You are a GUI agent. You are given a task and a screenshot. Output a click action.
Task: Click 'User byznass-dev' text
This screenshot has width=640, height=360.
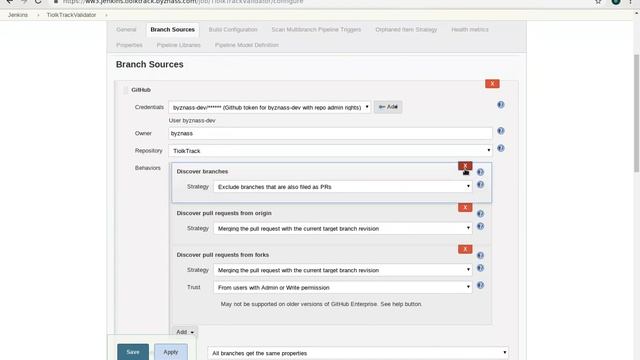point(192,121)
